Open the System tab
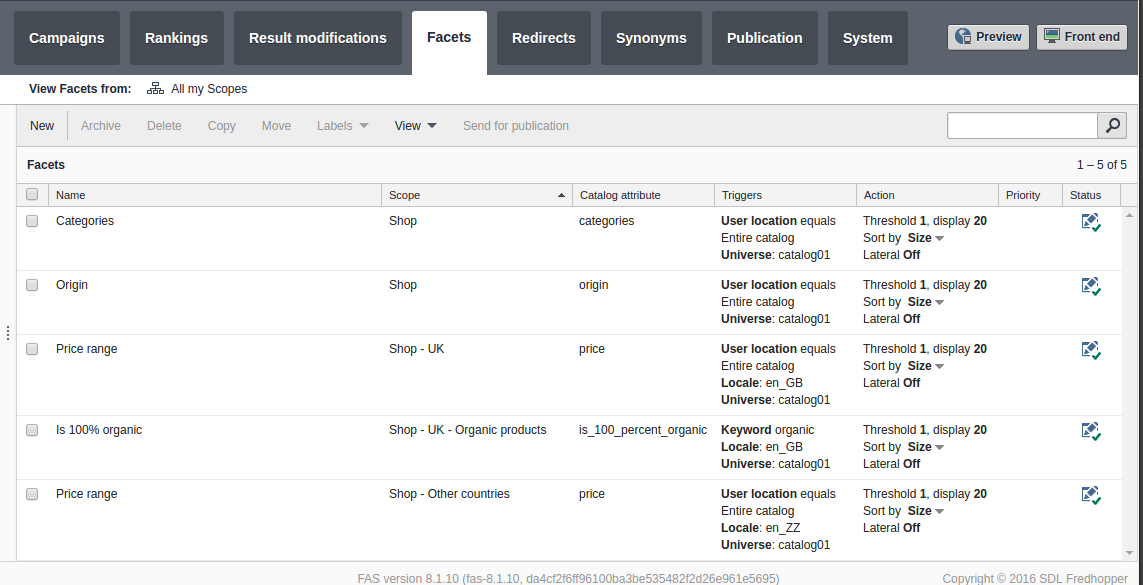The width and height of the screenshot is (1143, 585). coord(867,38)
